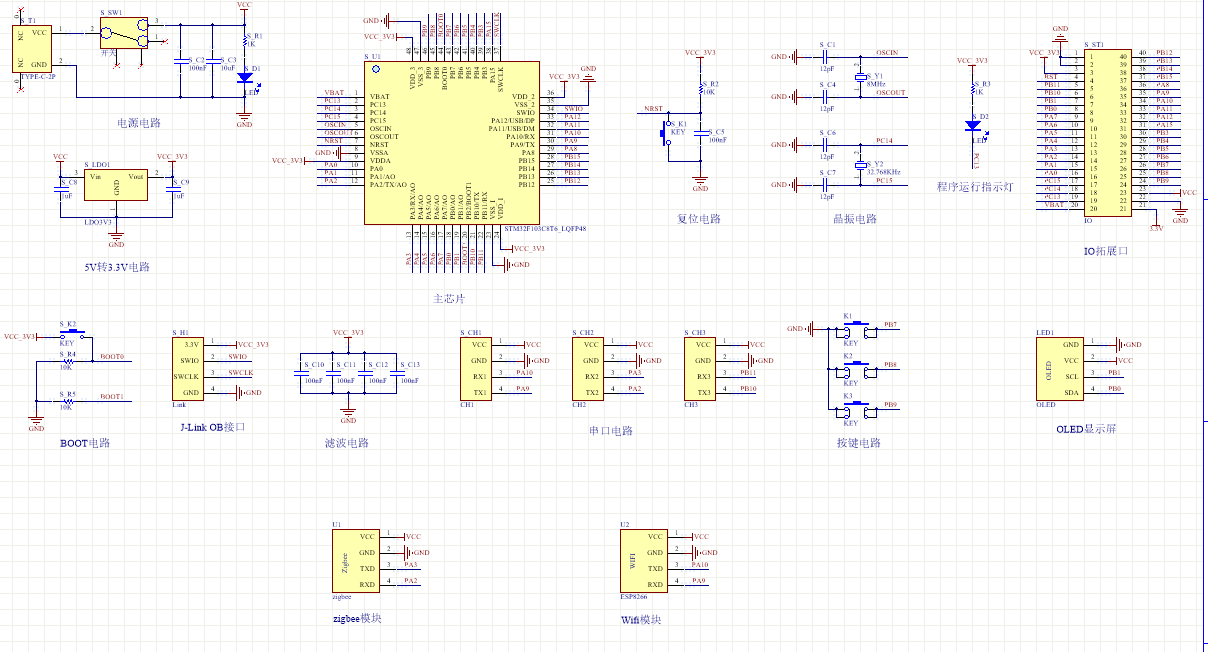Click the SWCLK net label beside J-Link header
The height and width of the screenshot is (652, 1208).
[x=241, y=372]
